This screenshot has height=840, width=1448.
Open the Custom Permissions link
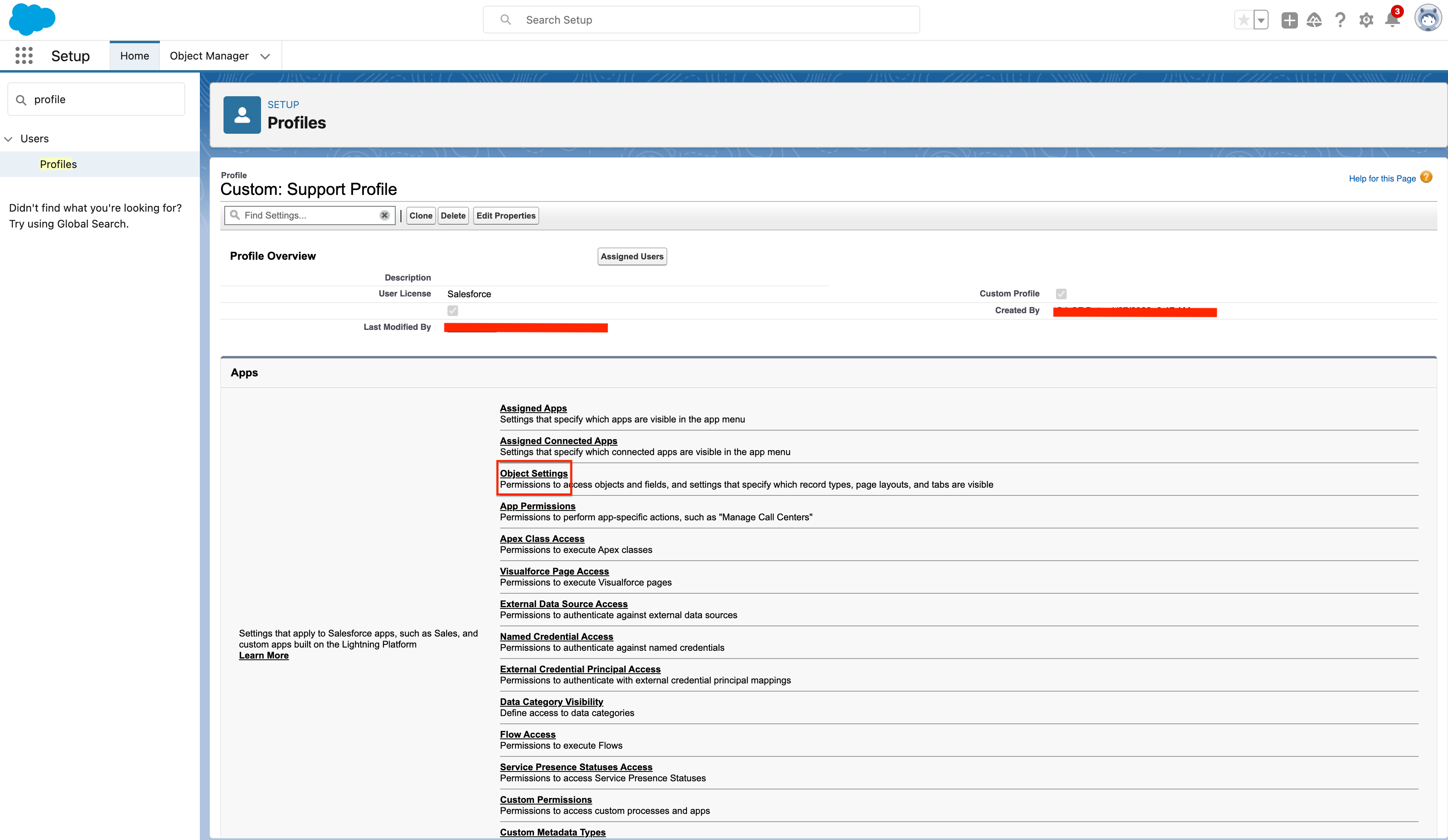pyautogui.click(x=546, y=800)
